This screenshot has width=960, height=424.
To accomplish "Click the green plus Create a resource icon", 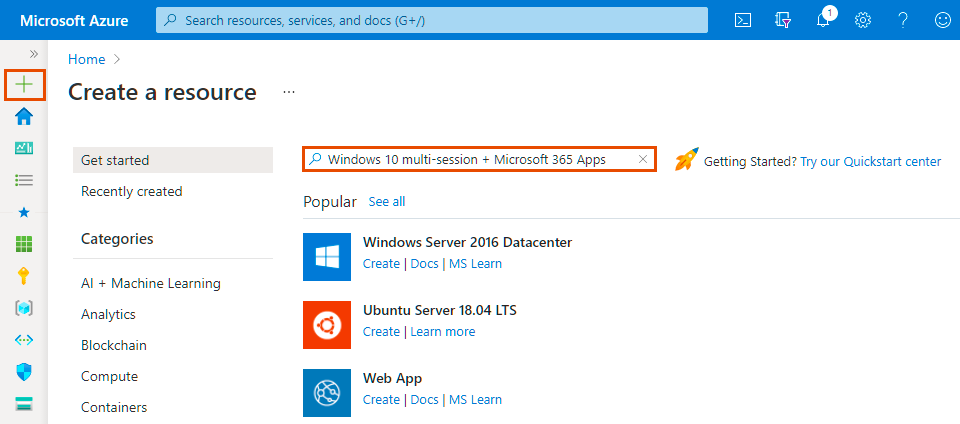I will pyautogui.click(x=24, y=85).
